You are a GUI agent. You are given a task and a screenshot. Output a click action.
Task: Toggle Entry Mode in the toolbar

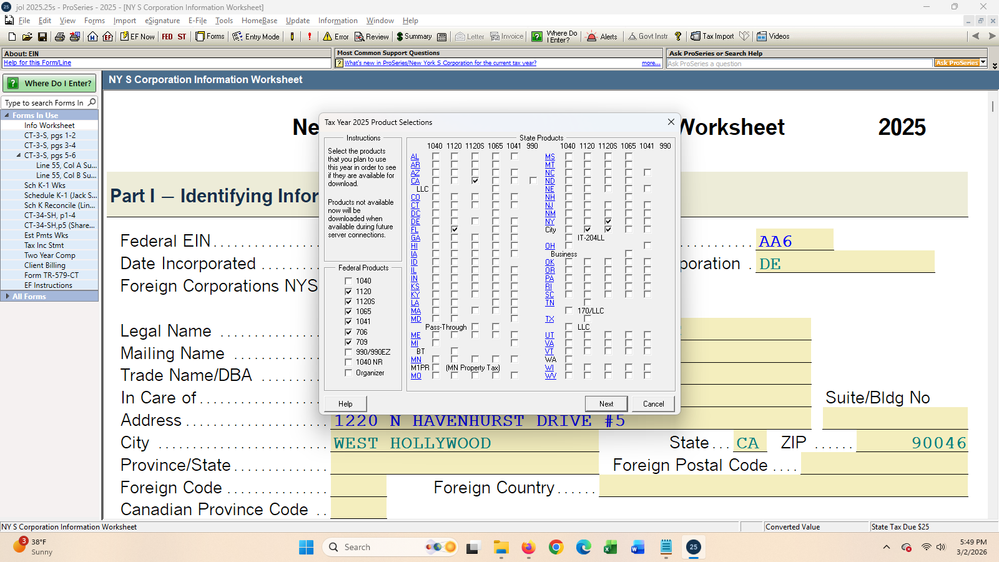coord(255,36)
